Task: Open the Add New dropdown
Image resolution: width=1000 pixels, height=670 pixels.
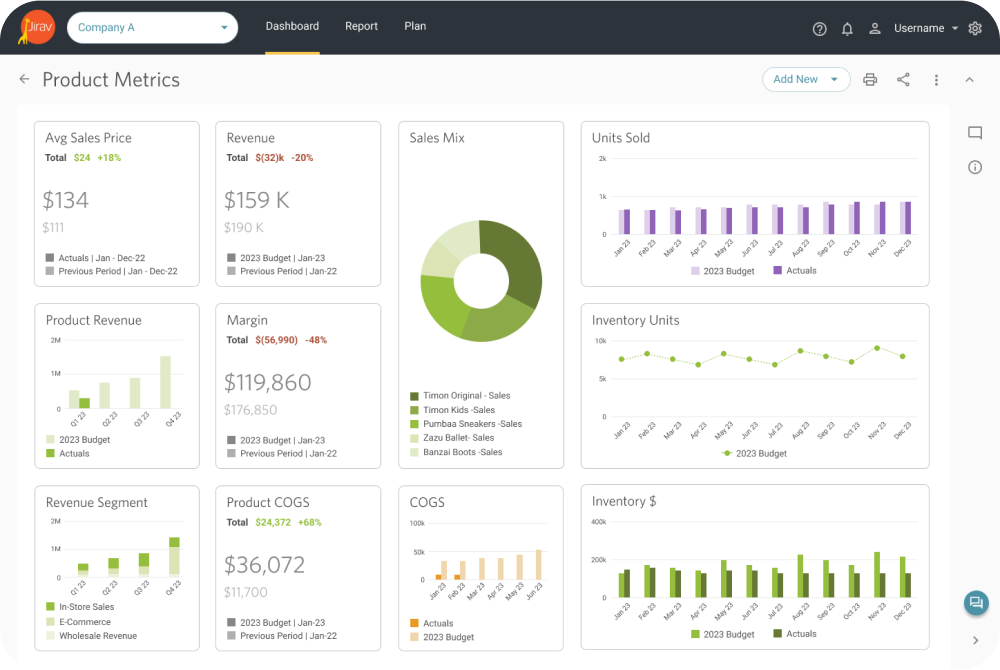Action: coord(806,79)
